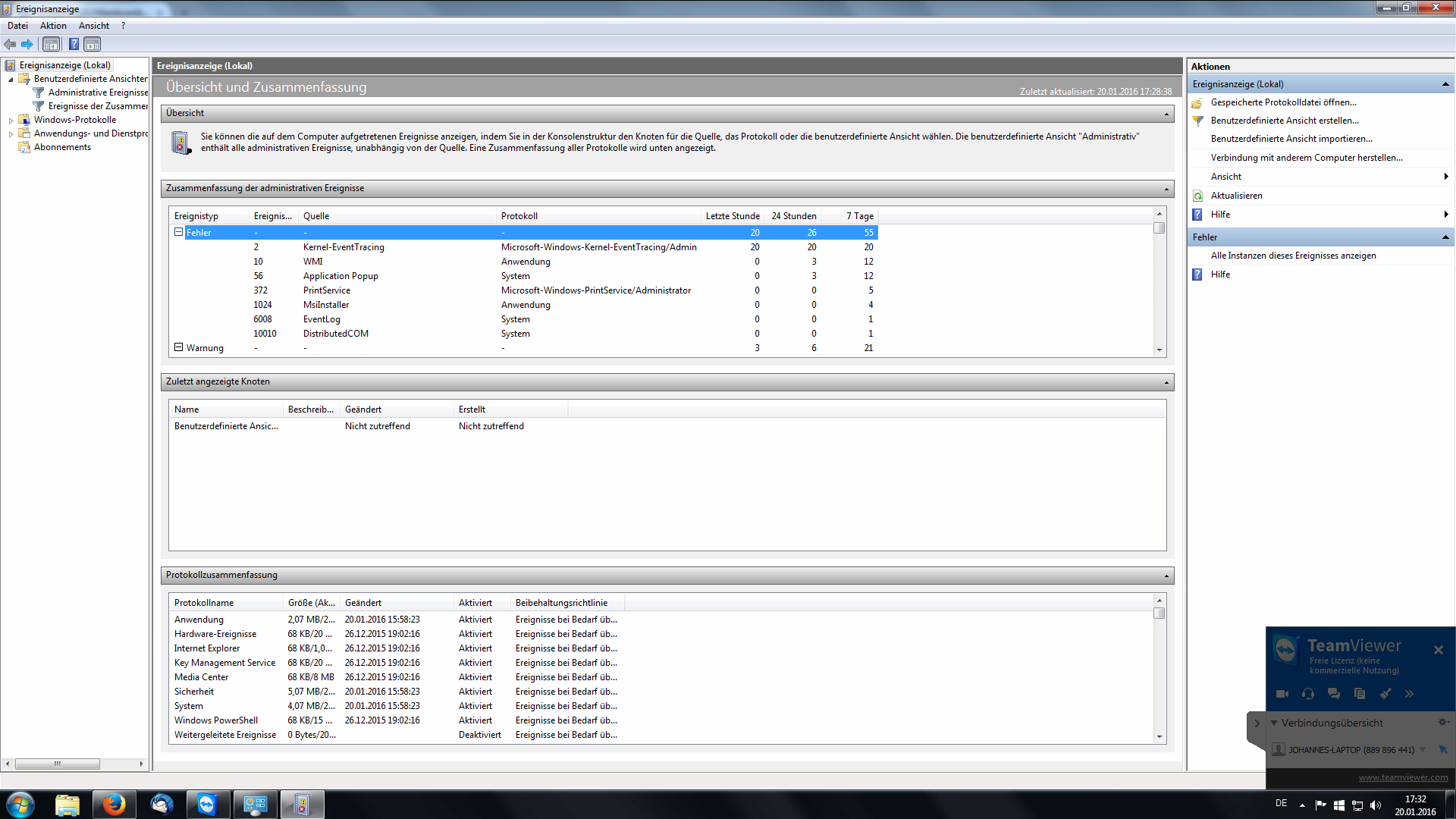The width and height of the screenshot is (1456, 819).
Task: Open Ansicht submenu in Aktionen pane
Action: pyautogui.click(x=1320, y=177)
